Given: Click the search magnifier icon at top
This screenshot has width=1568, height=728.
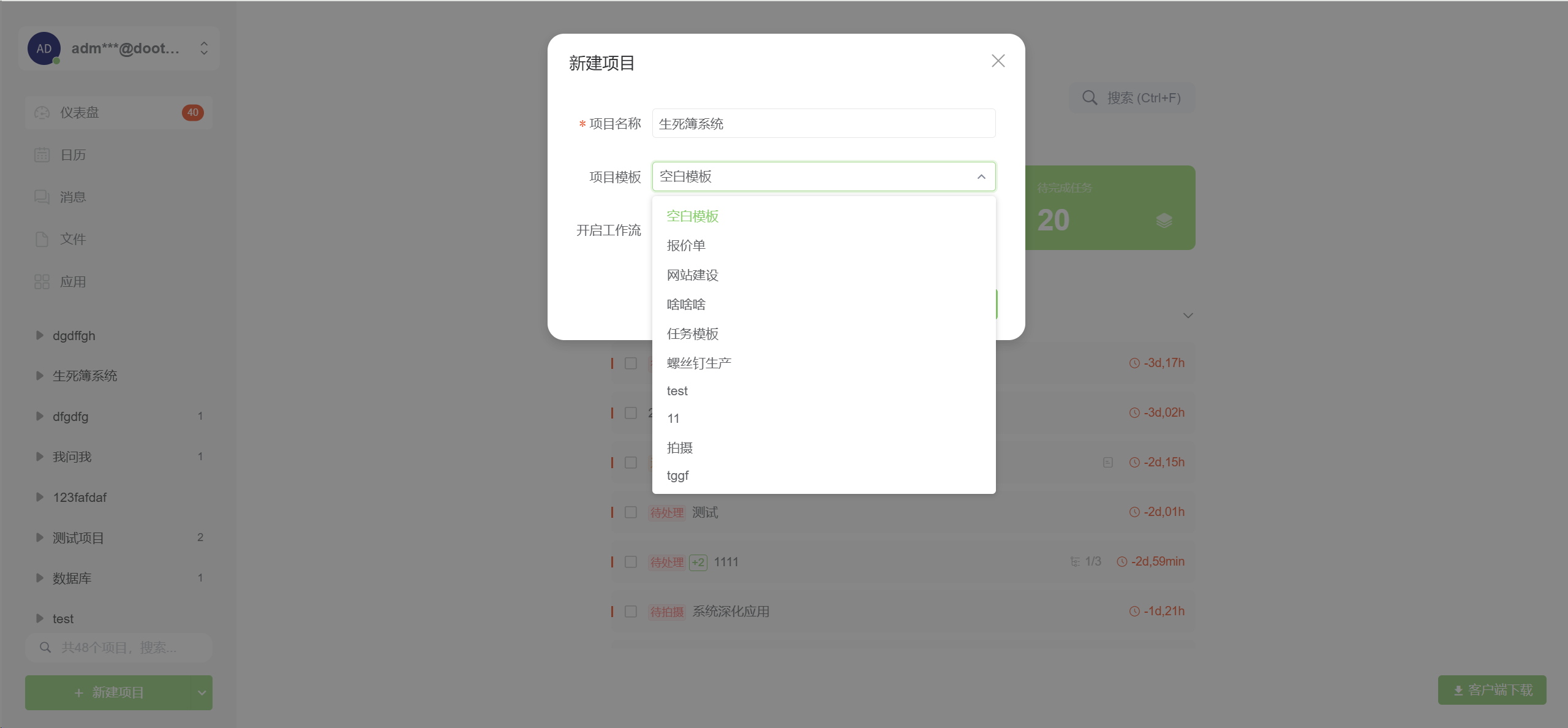Looking at the screenshot, I should point(1089,98).
